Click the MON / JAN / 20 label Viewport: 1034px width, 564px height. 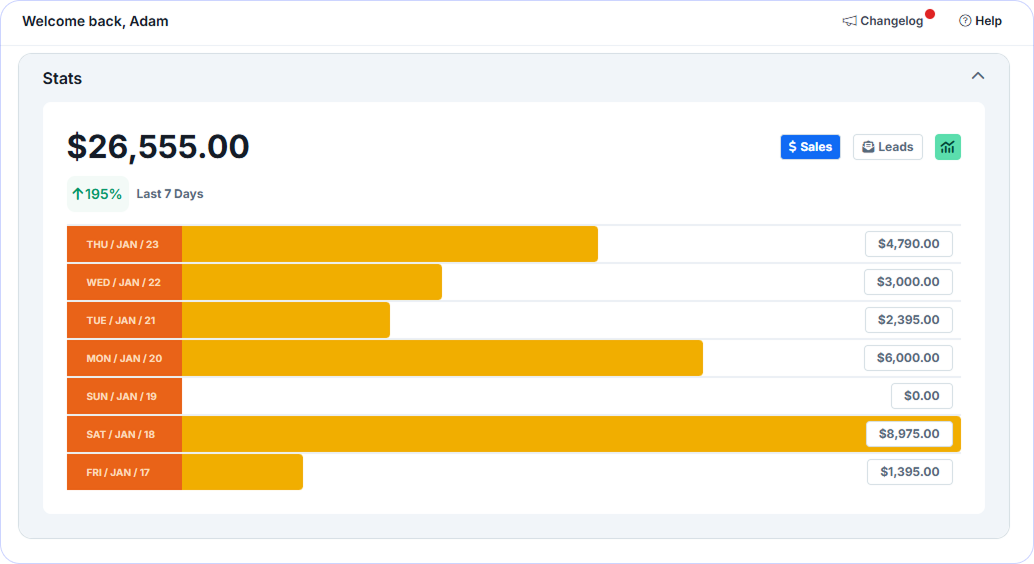(x=124, y=358)
